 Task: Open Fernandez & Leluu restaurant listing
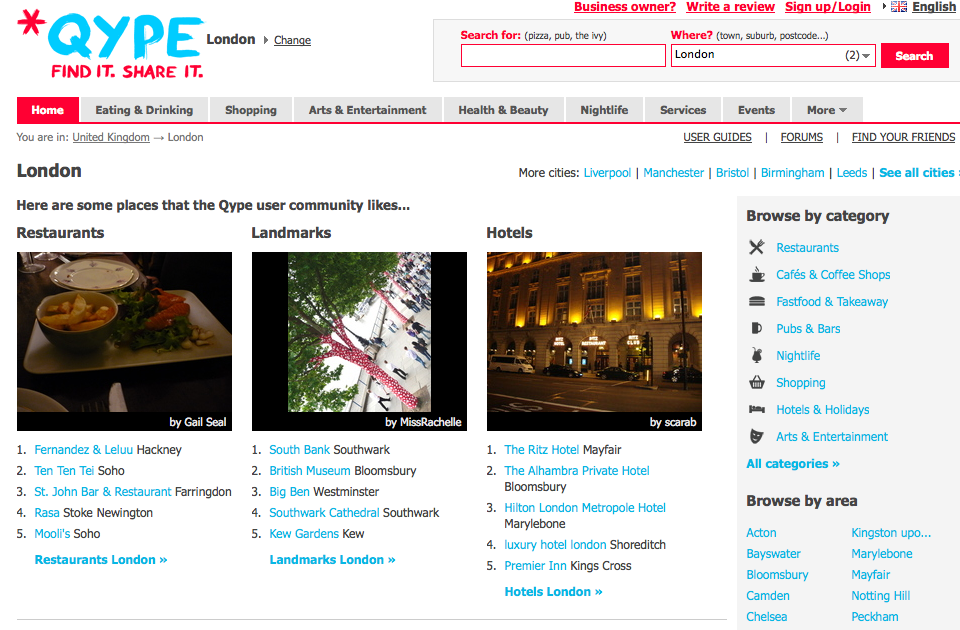[83, 450]
